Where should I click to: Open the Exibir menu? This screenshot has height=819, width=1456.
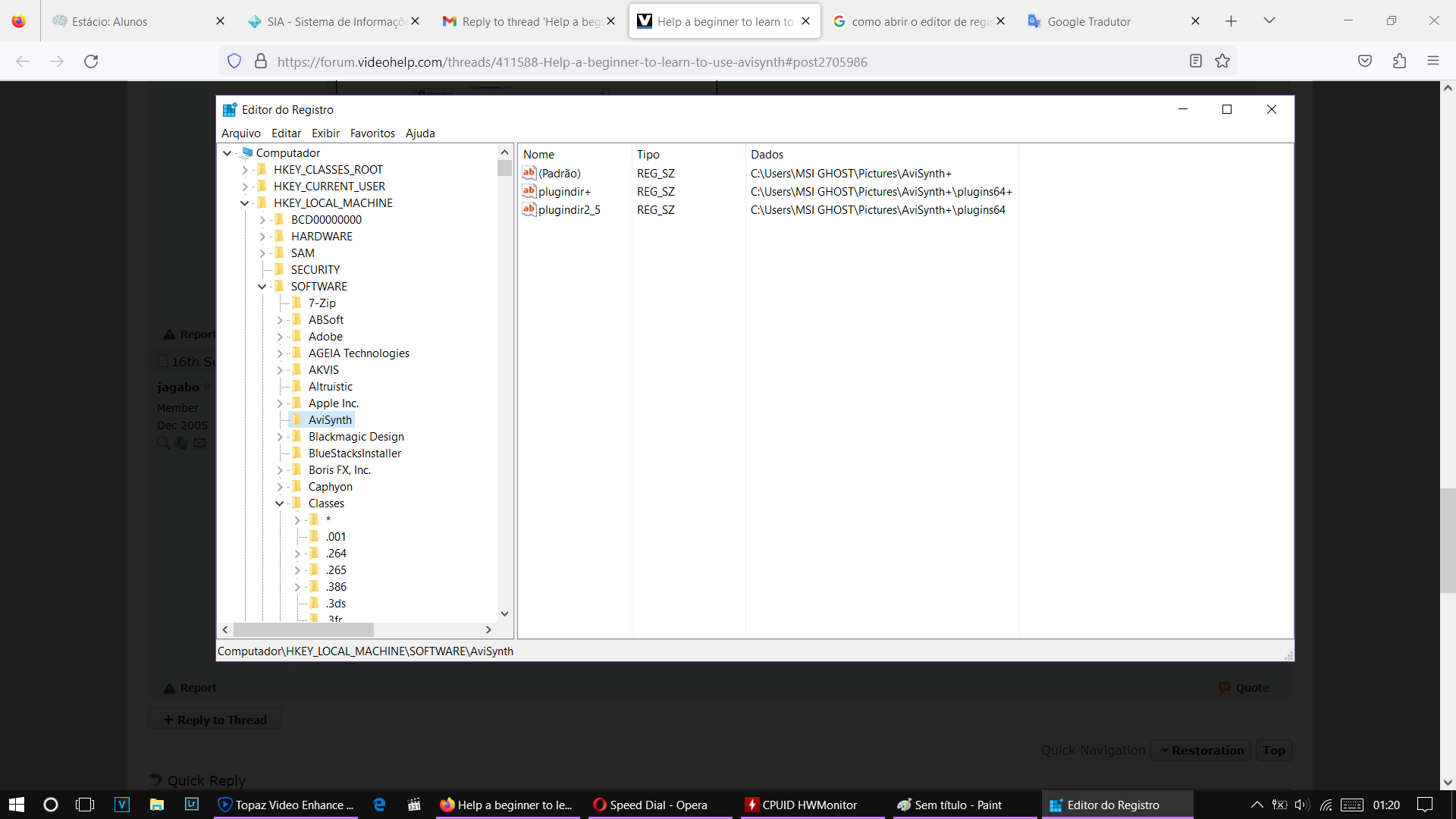point(325,133)
